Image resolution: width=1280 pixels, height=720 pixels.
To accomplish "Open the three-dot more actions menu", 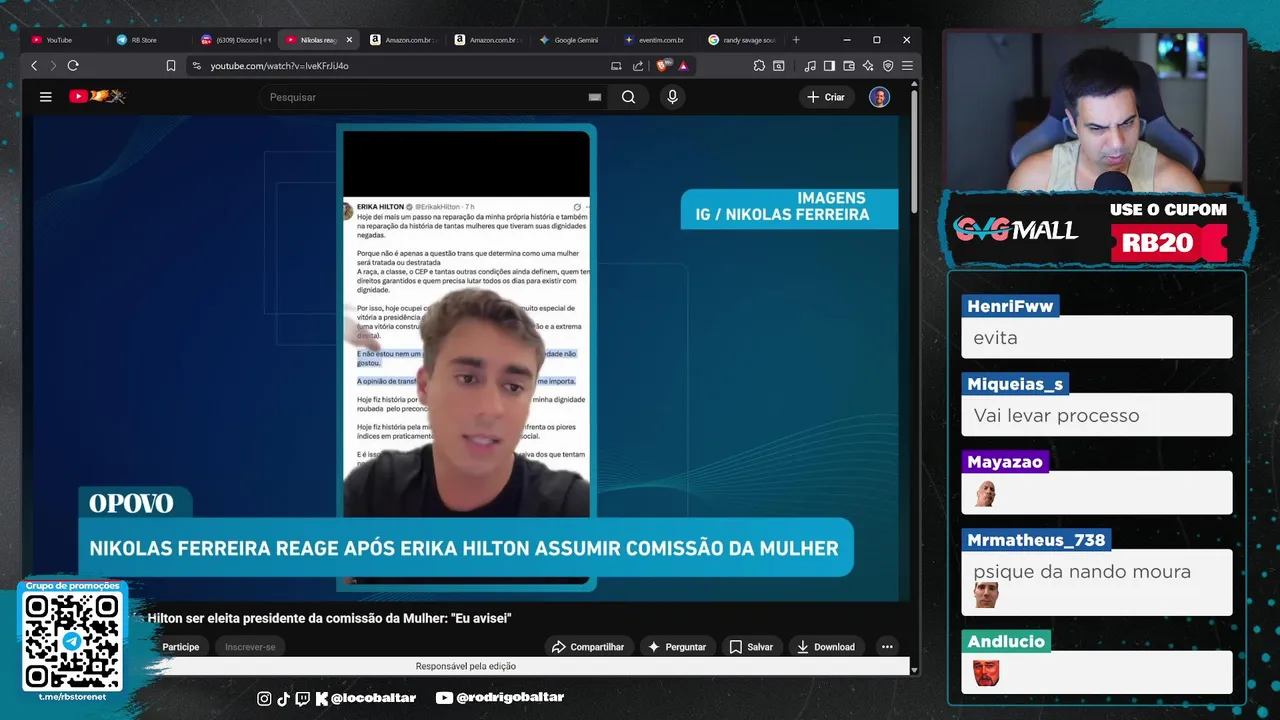I will pos(887,647).
